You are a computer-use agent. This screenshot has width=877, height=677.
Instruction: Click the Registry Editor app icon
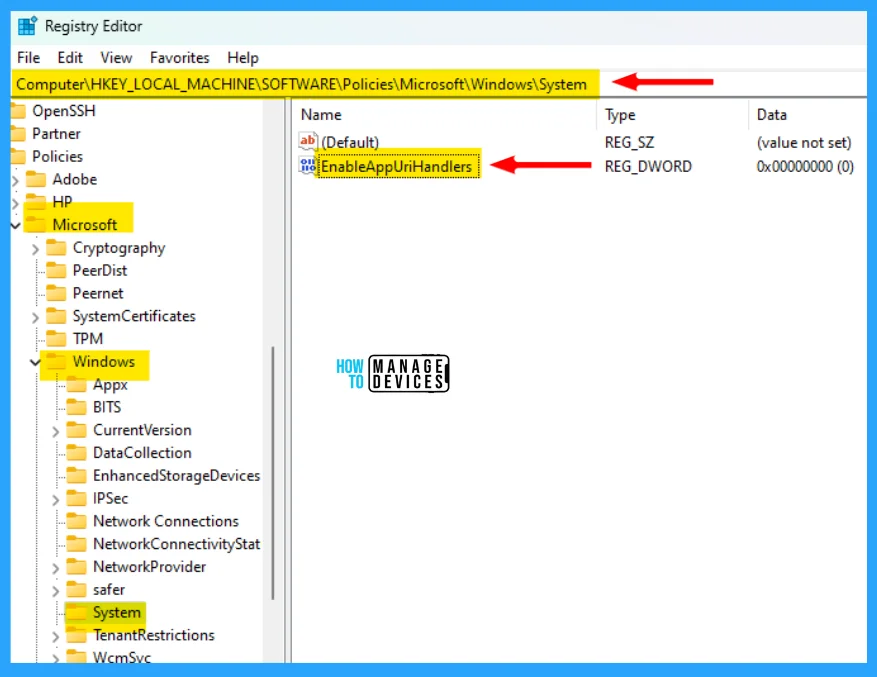(27, 26)
